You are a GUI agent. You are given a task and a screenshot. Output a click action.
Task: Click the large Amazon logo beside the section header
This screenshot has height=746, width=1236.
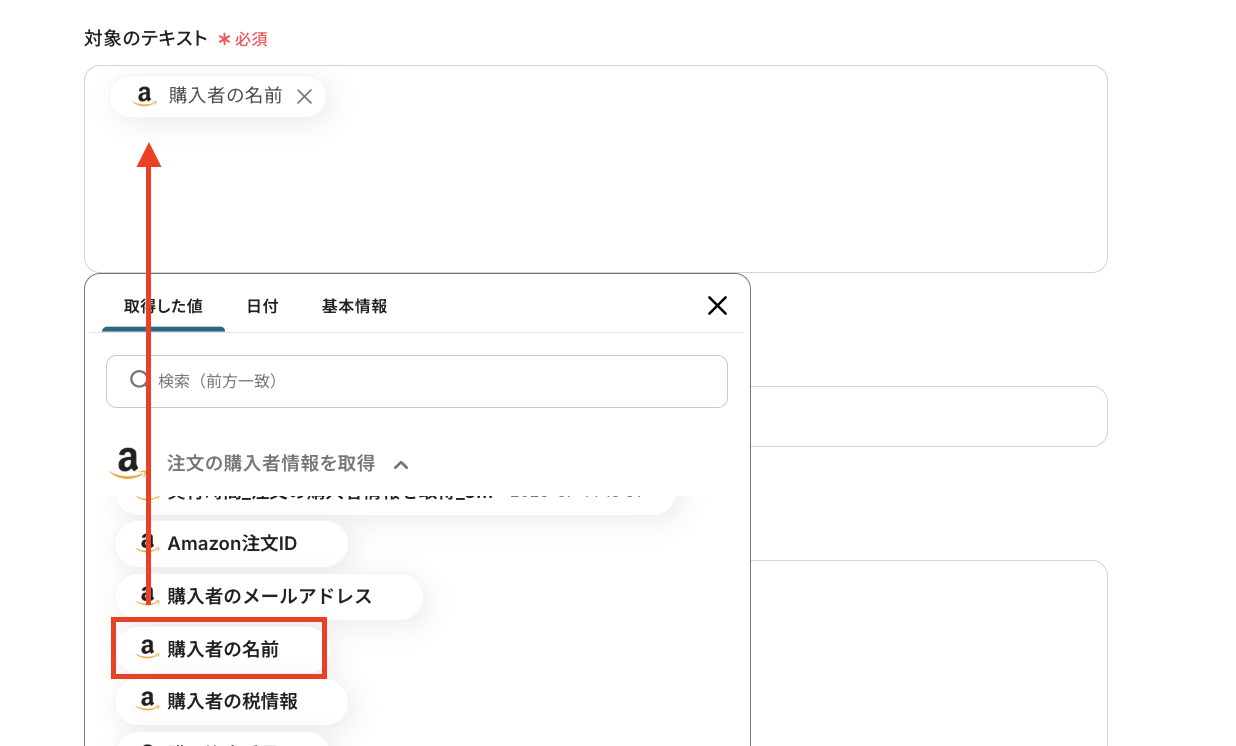tap(127, 463)
